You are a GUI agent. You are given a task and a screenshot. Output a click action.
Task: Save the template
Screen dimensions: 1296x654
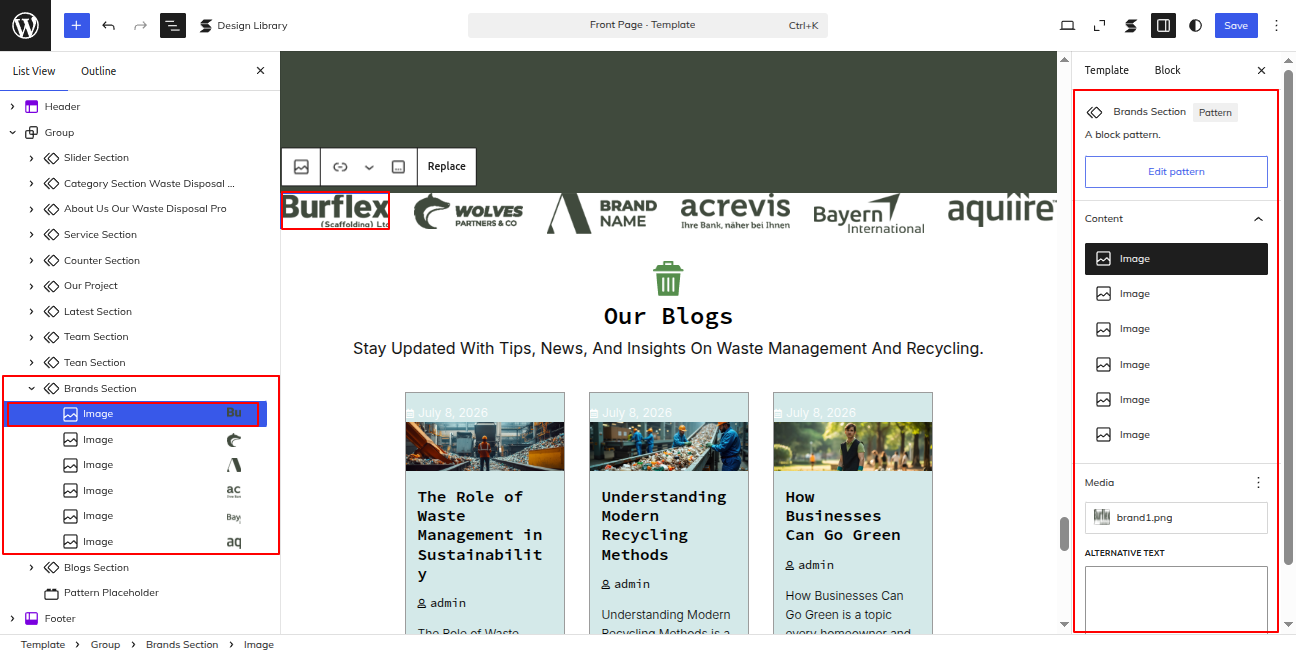coord(1236,25)
